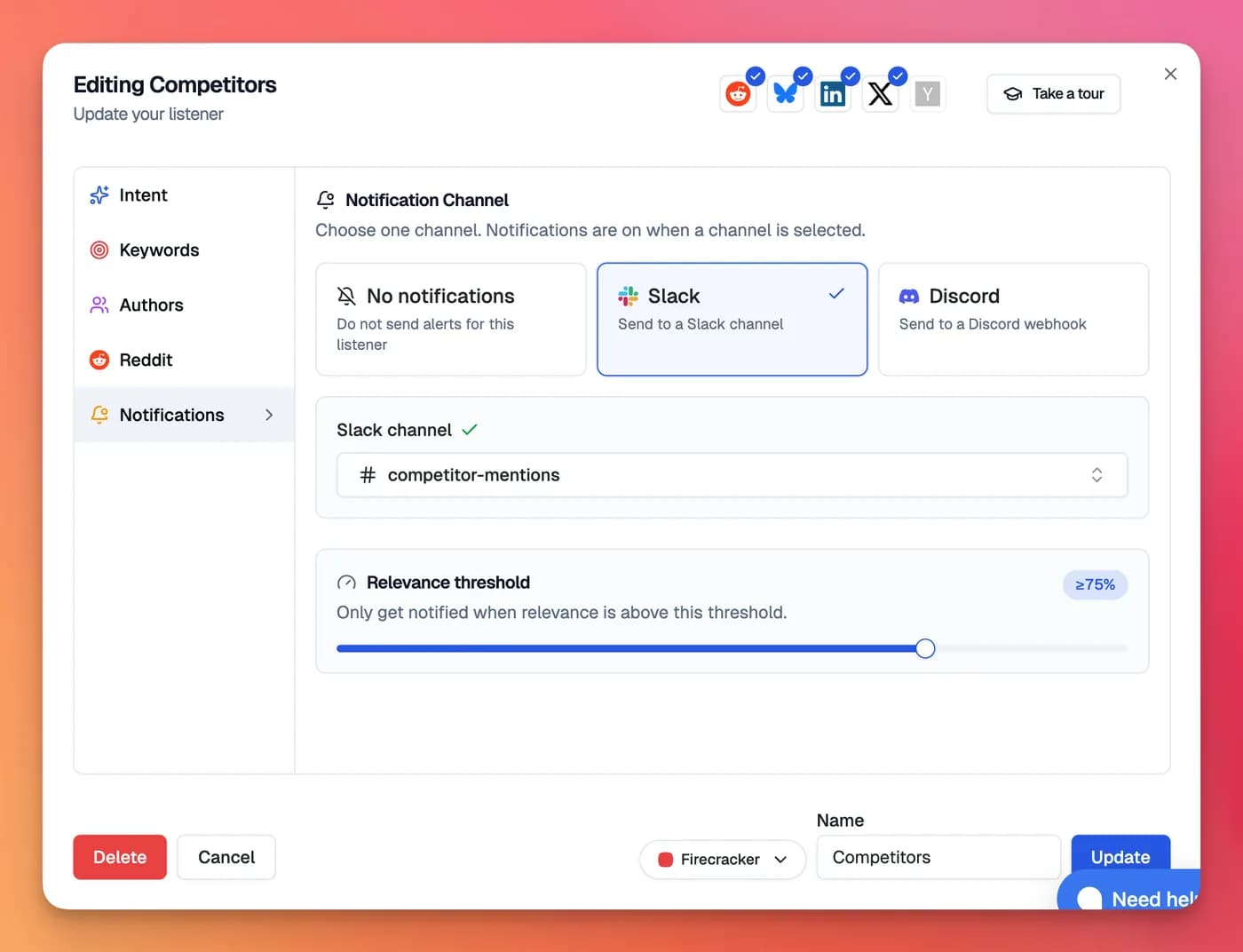The image size is (1243, 952).
Task: Open the Firecracker color dropdown
Action: coord(723,860)
